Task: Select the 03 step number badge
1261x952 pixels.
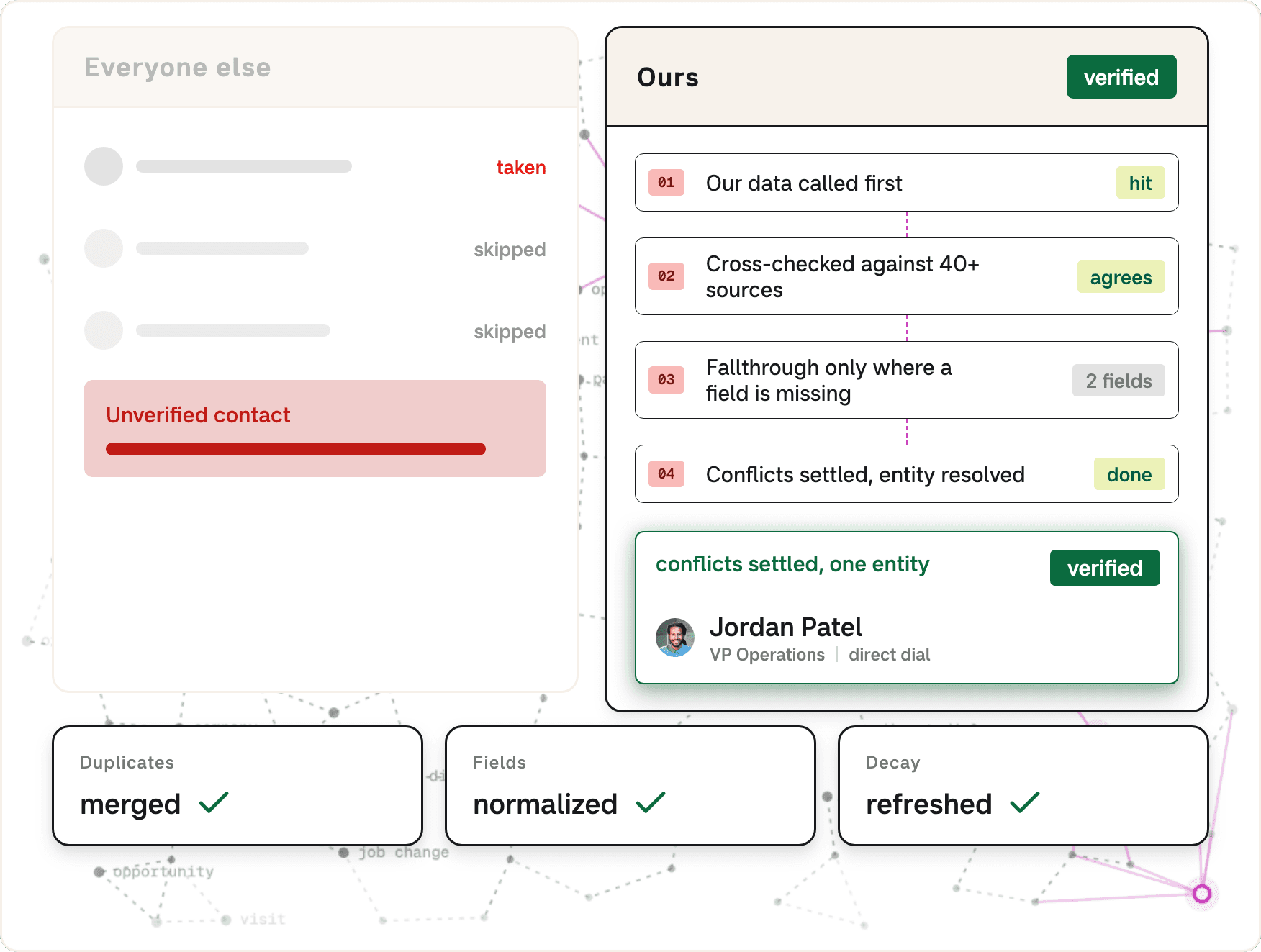Action: (x=666, y=380)
